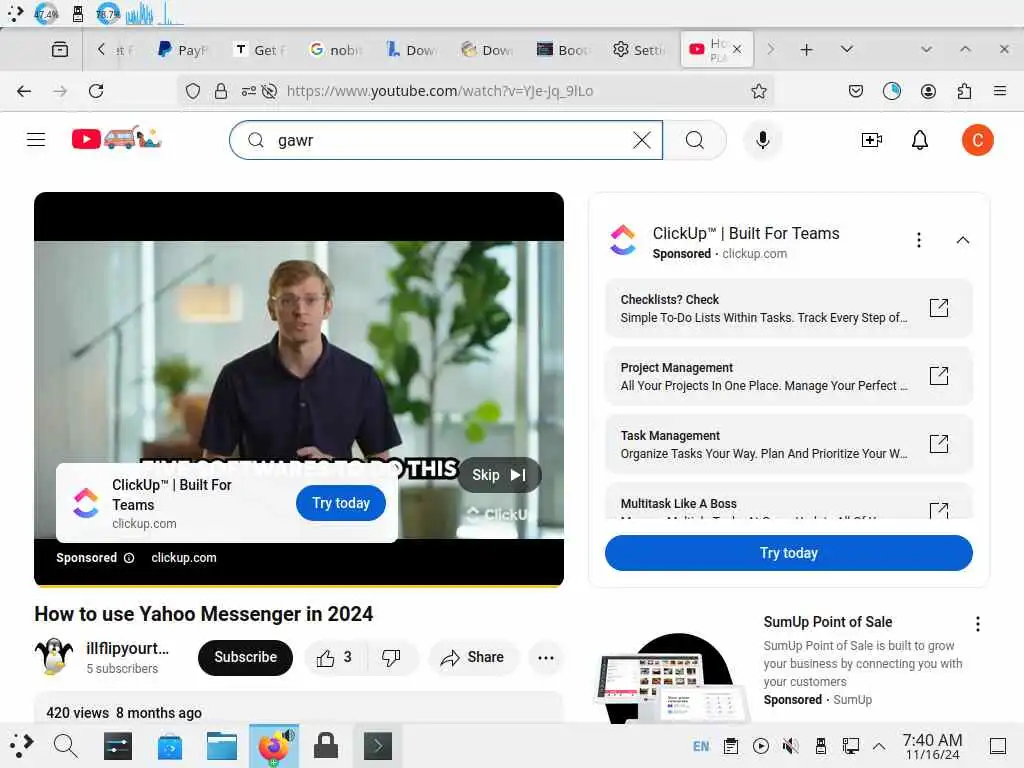This screenshot has width=1024, height=768.
Task: Open a new browser tab
Action: click(x=807, y=49)
